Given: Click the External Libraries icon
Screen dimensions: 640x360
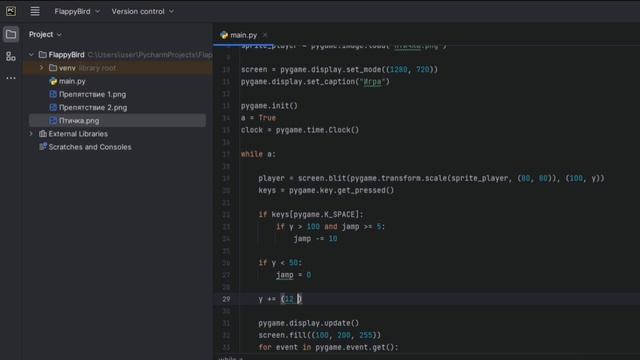Looking at the screenshot, I should [42, 133].
